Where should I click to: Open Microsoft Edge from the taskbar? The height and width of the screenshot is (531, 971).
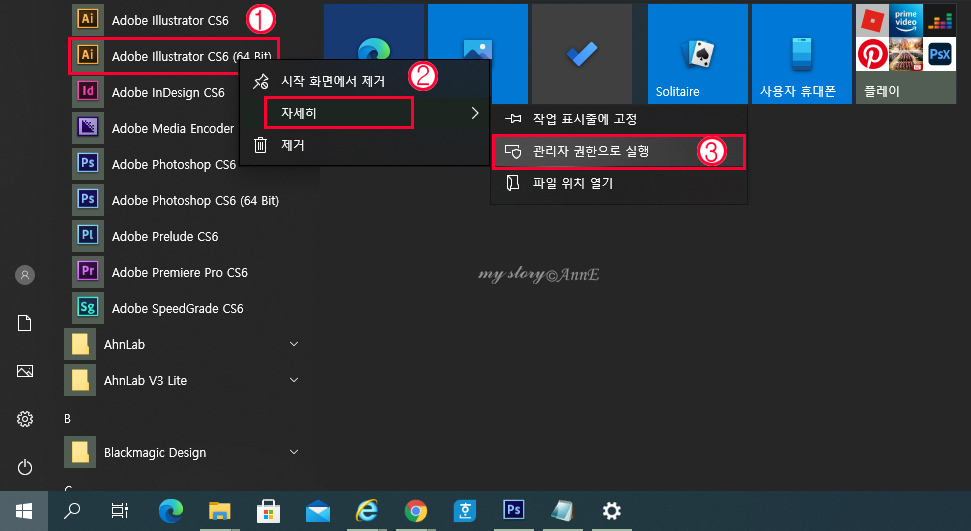[171, 511]
